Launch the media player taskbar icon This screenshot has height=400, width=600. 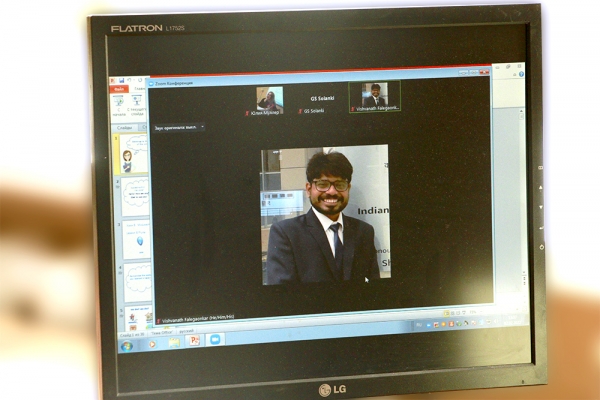click(153, 343)
